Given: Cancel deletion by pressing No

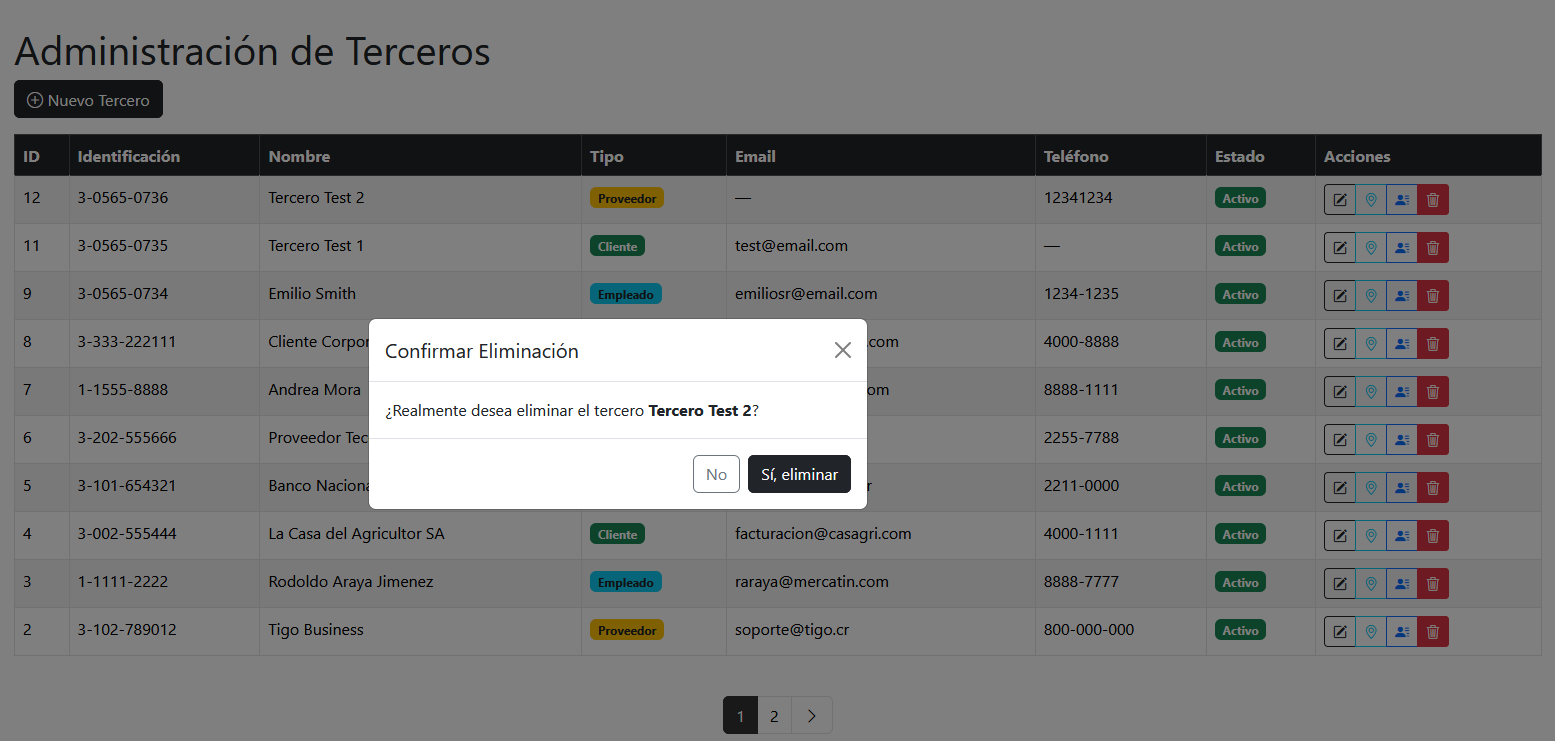Looking at the screenshot, I should 716,474.
